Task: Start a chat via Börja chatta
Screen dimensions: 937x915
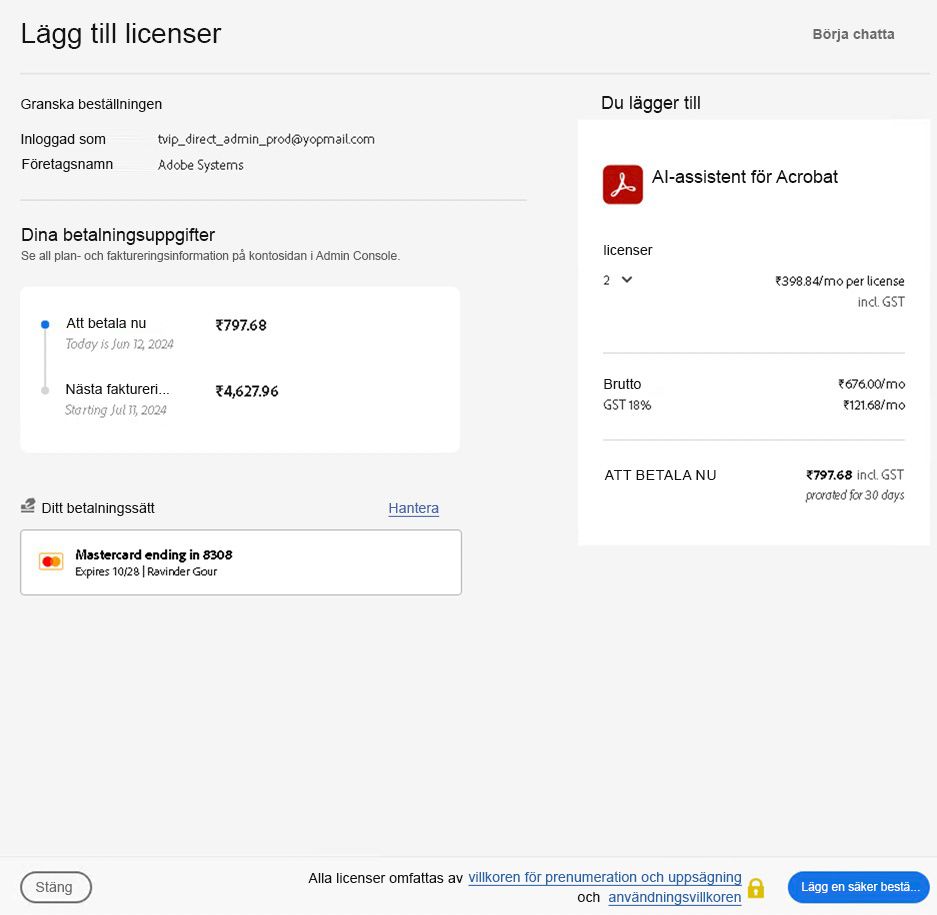Action: coord(853,33)
